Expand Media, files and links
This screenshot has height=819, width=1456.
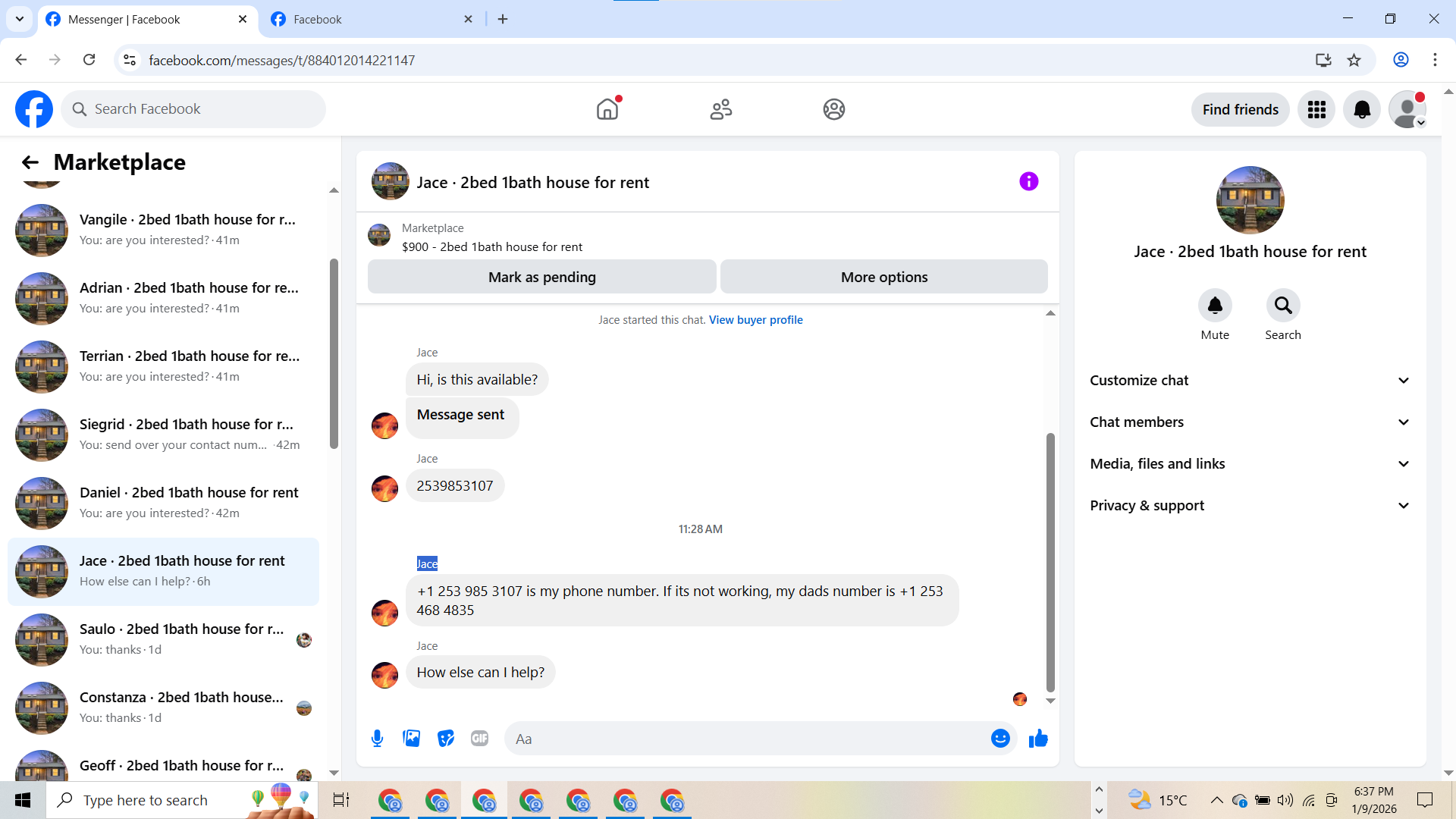pyautogui.click(x=1250, y=464)
